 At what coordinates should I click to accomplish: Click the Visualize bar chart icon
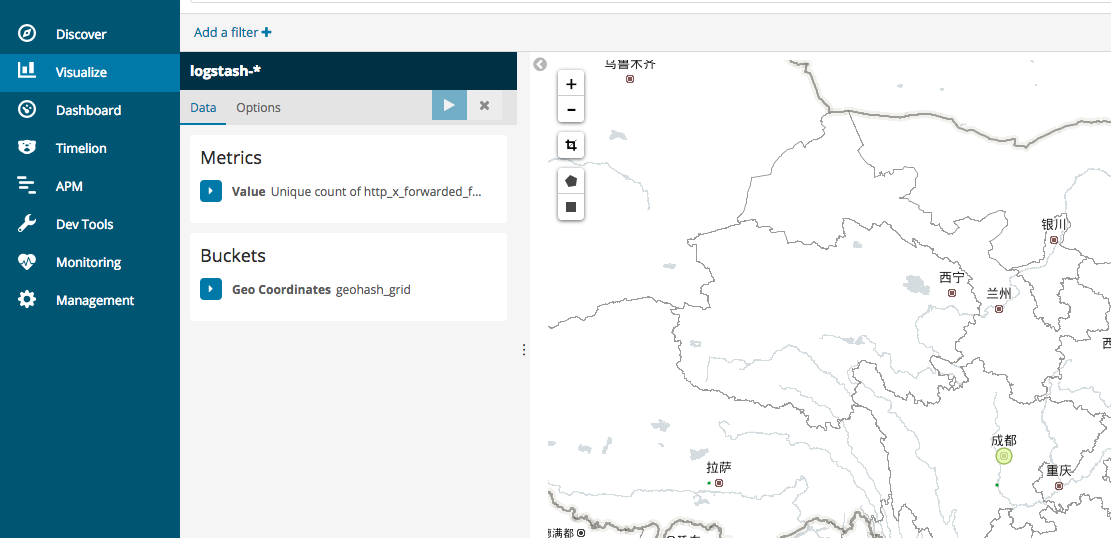(x=27, y=70)
